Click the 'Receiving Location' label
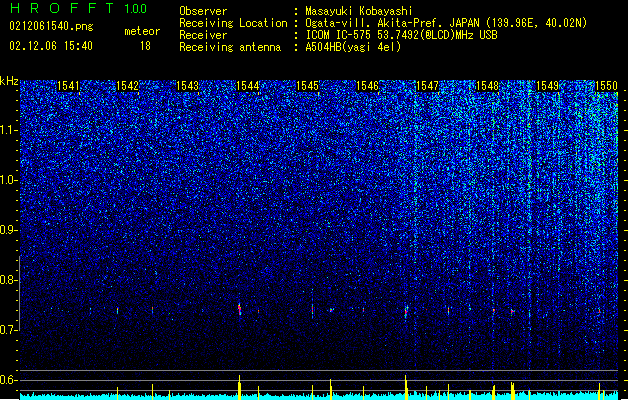 [x=233, y=23]
